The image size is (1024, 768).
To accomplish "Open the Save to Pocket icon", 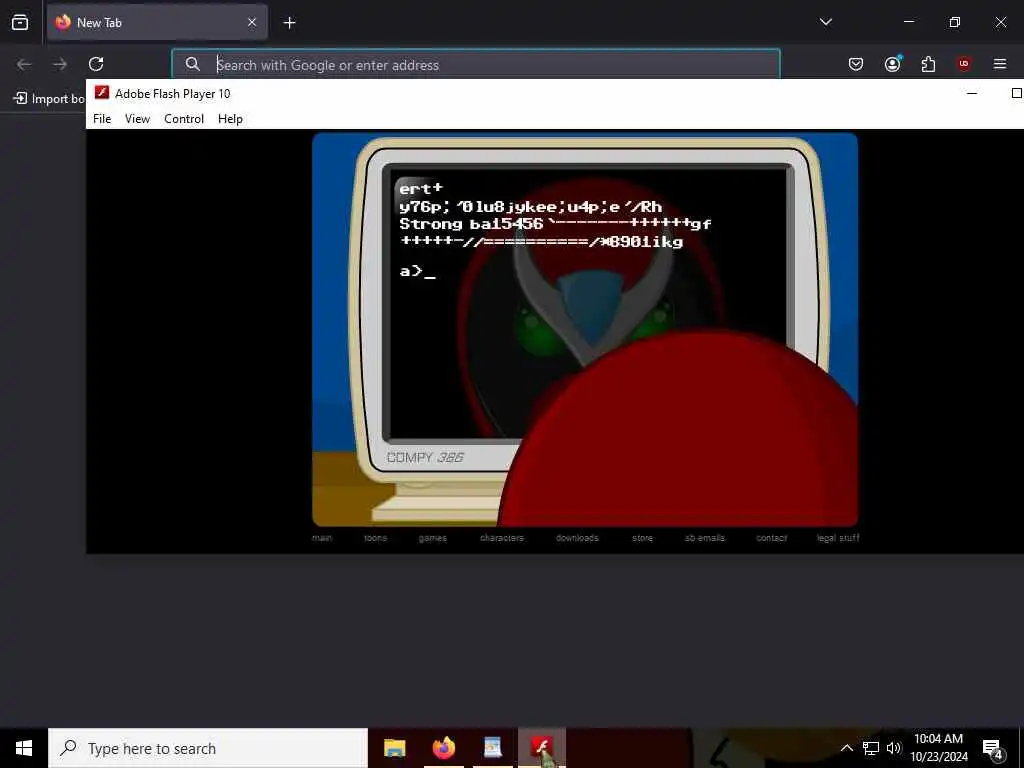I will [856, 64].
